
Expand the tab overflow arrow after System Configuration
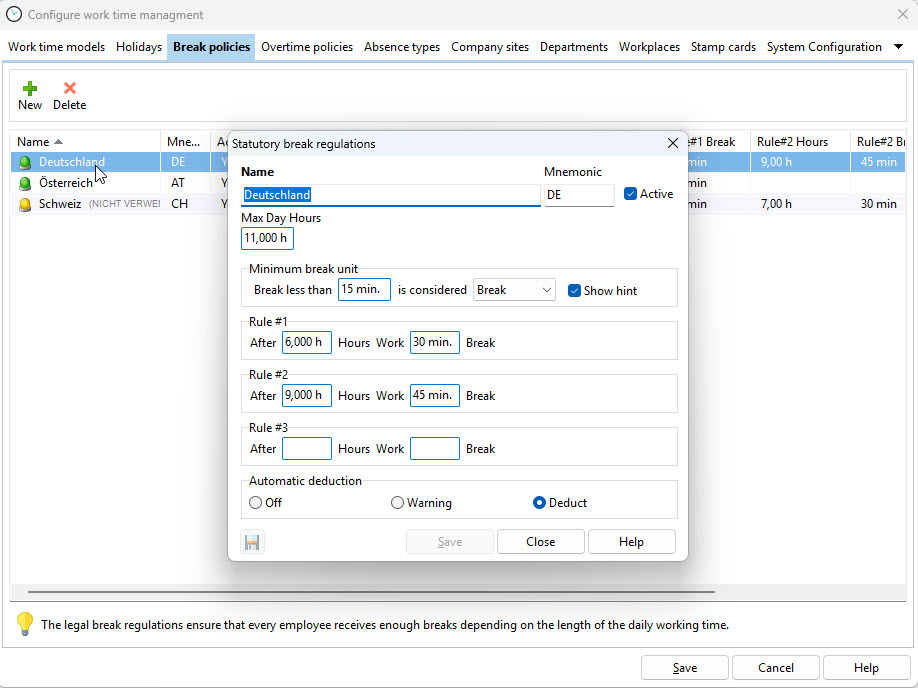(898, 47)
